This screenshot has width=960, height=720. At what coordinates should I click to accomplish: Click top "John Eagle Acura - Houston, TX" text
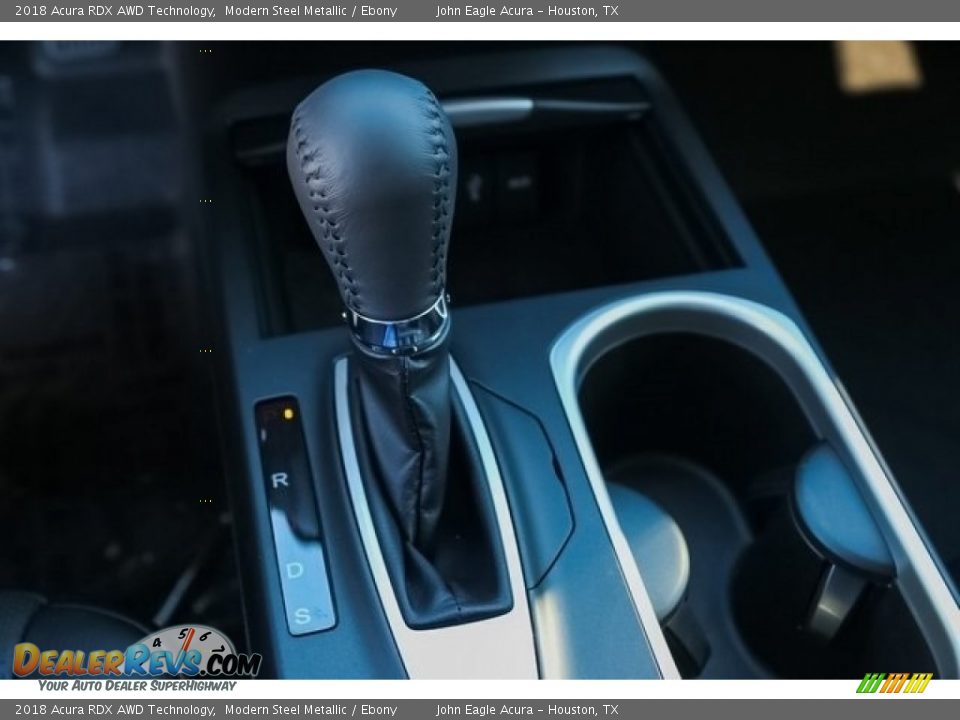click(526, 11)
